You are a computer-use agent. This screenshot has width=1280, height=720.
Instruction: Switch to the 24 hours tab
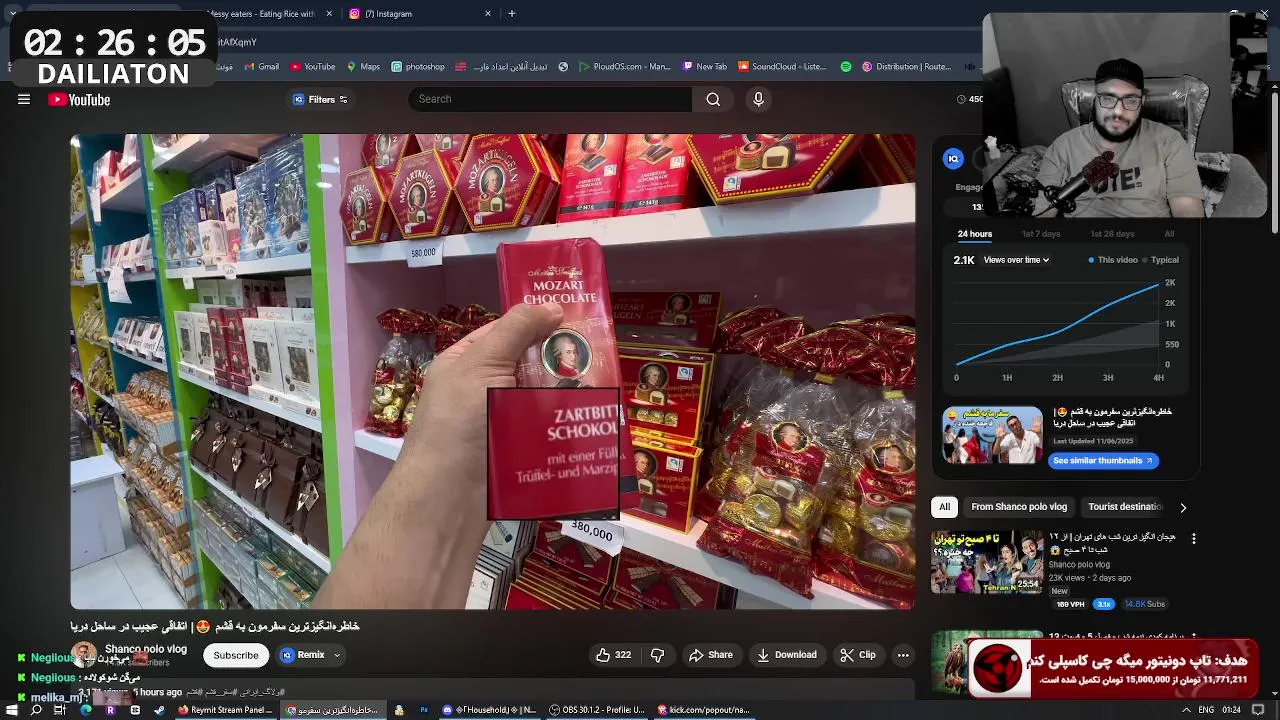point(975,234)
